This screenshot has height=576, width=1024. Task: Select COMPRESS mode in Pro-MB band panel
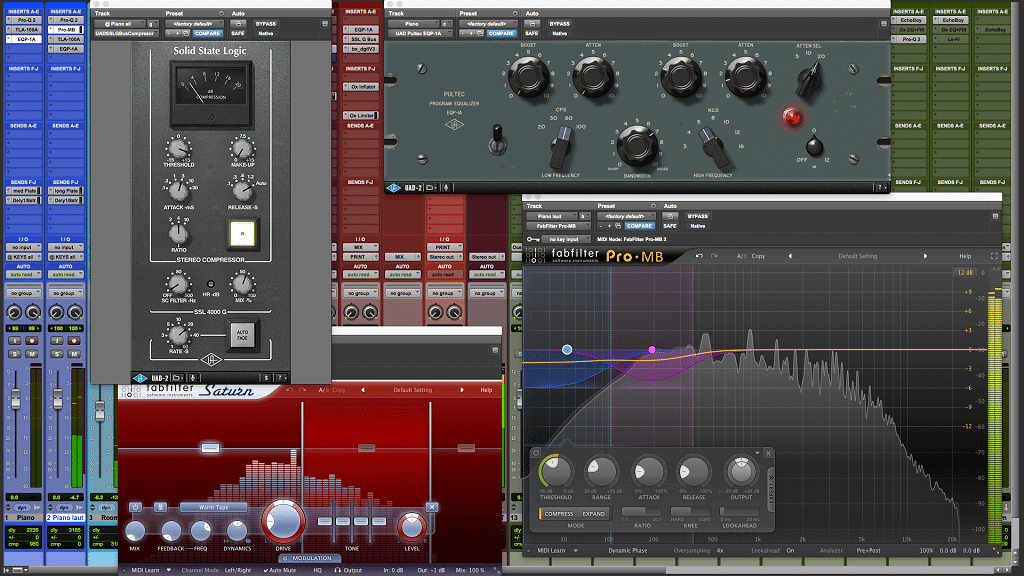tap(558, 514)
